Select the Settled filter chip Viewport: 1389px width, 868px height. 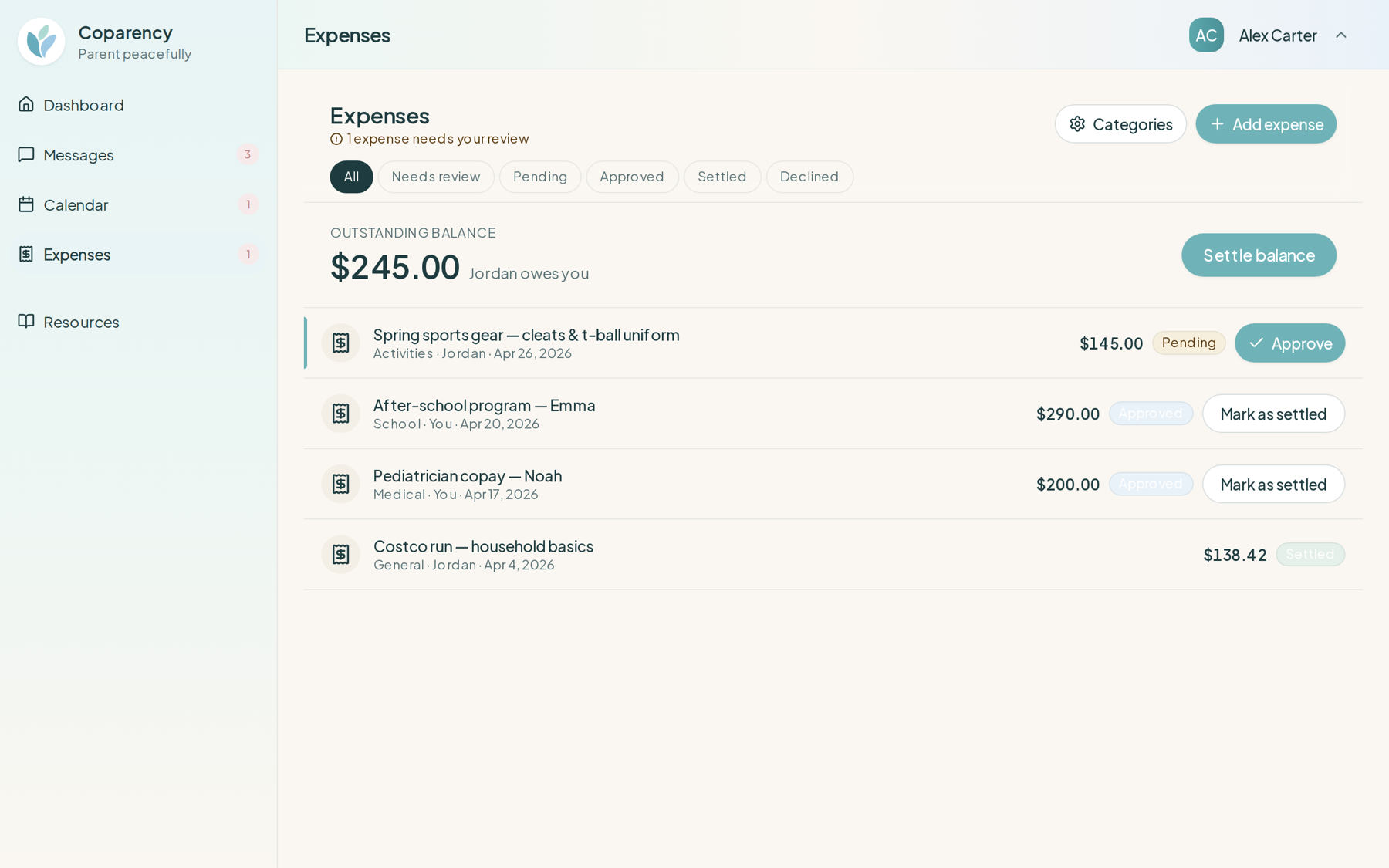click(722, 177)
